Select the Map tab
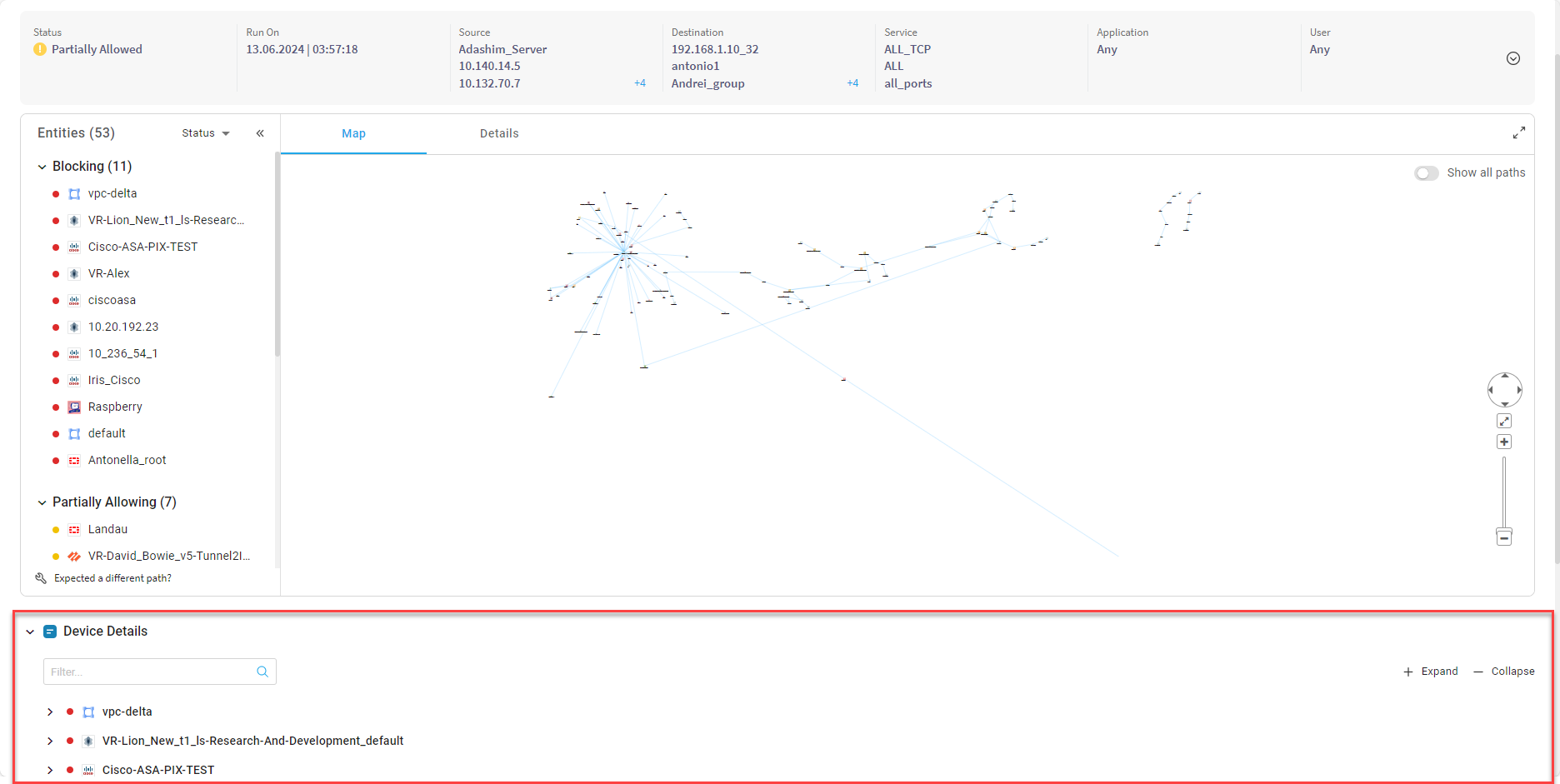Image resolution: width=1560 pixels, height=784 pixels. (353, 133)
